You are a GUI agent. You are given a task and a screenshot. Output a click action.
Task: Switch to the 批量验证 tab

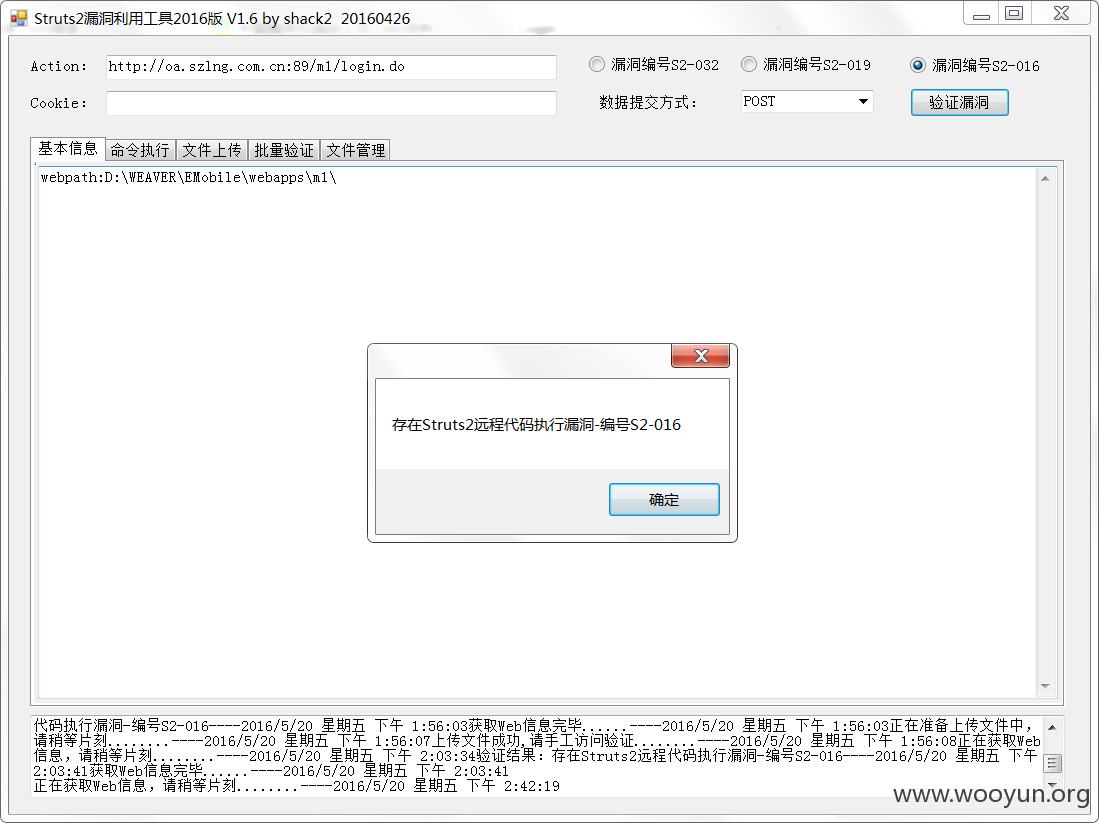tap(284, 150)
